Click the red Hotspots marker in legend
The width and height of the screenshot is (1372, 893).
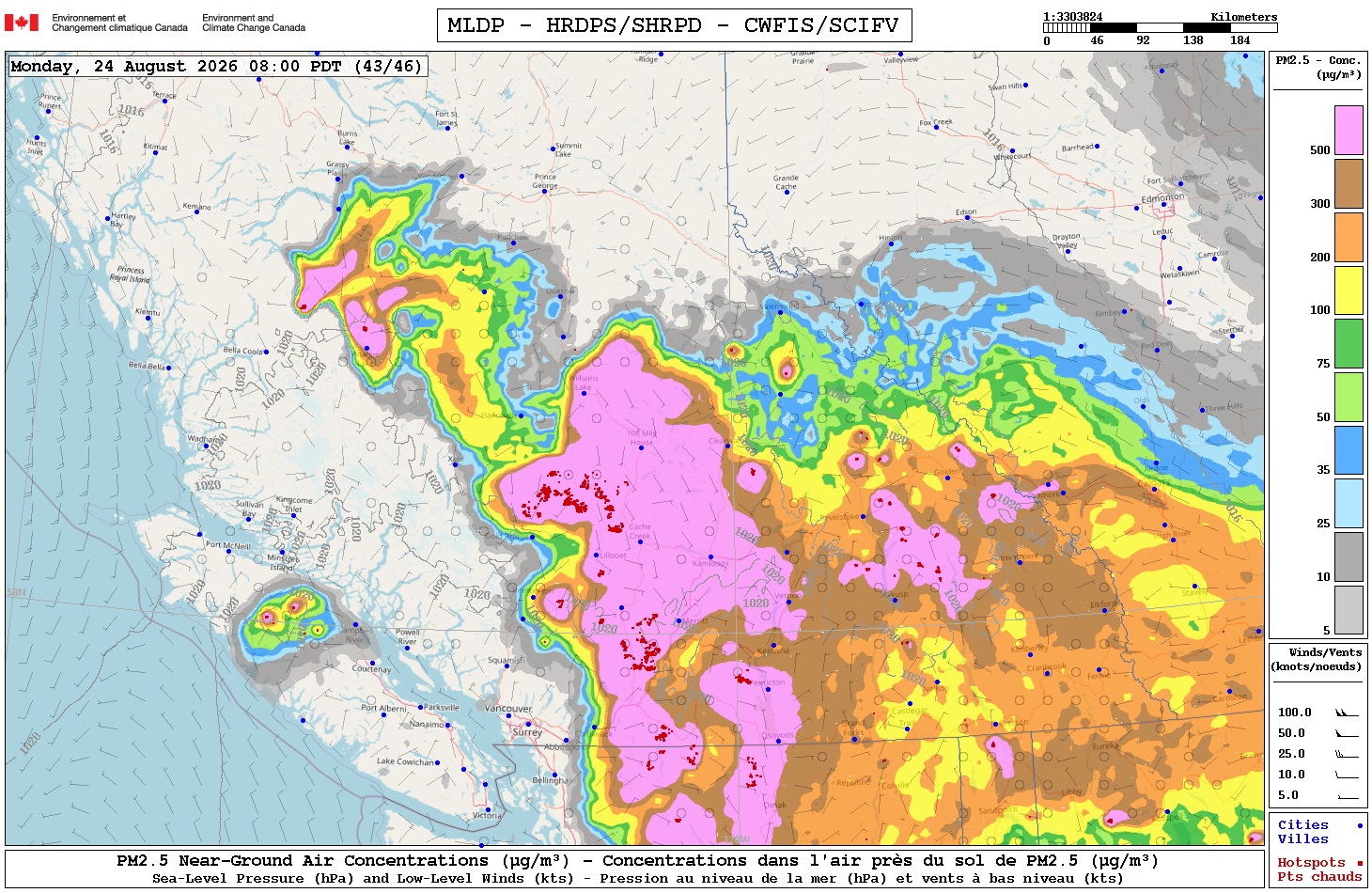coord(1359,863)
